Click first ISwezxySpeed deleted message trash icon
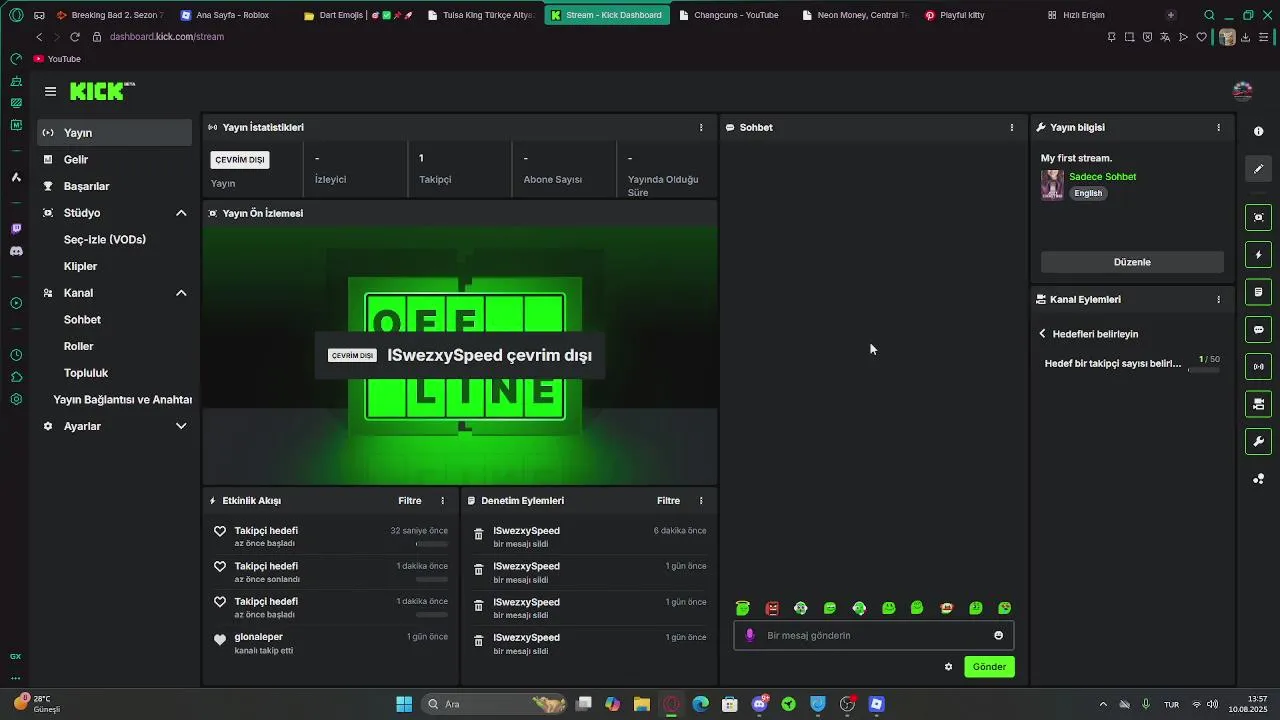 [x=478, y=536]
